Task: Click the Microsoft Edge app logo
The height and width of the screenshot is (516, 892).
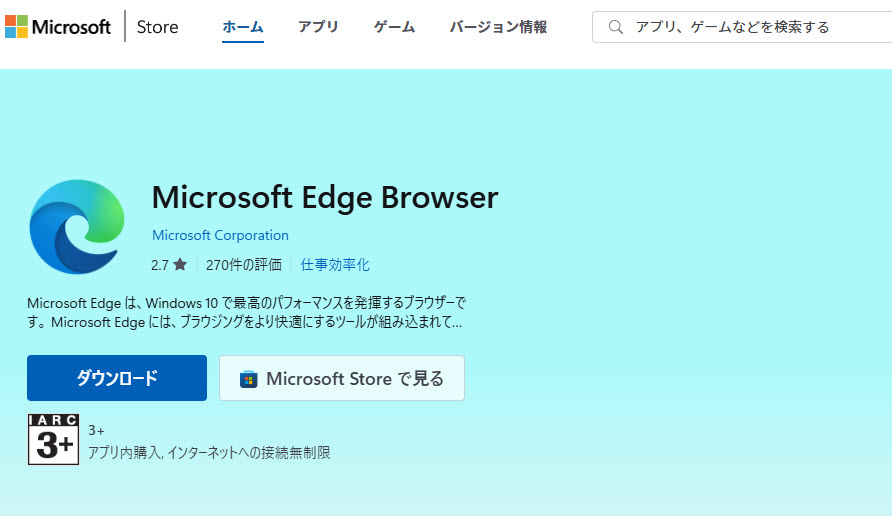Action: 76,226
